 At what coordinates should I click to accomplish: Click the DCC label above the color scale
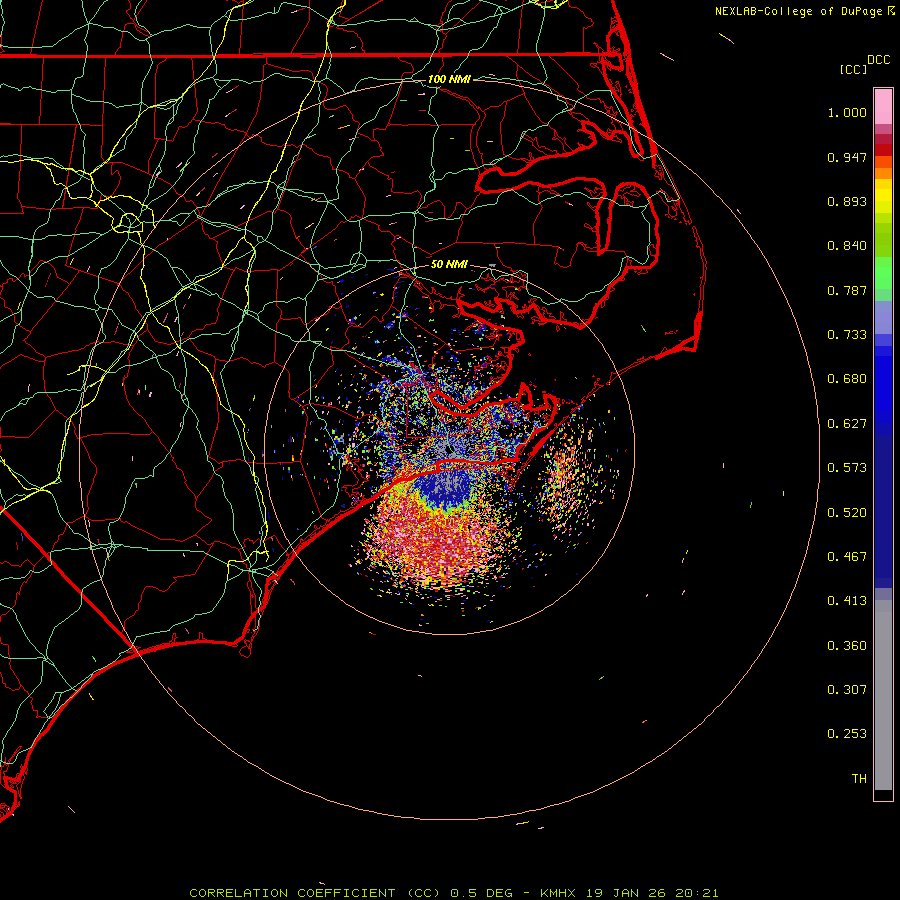878,60
